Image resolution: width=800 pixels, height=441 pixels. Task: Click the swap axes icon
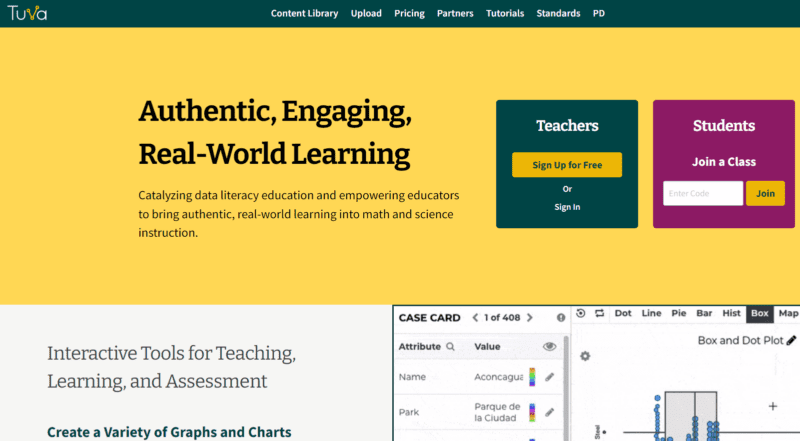coord(600,313)
